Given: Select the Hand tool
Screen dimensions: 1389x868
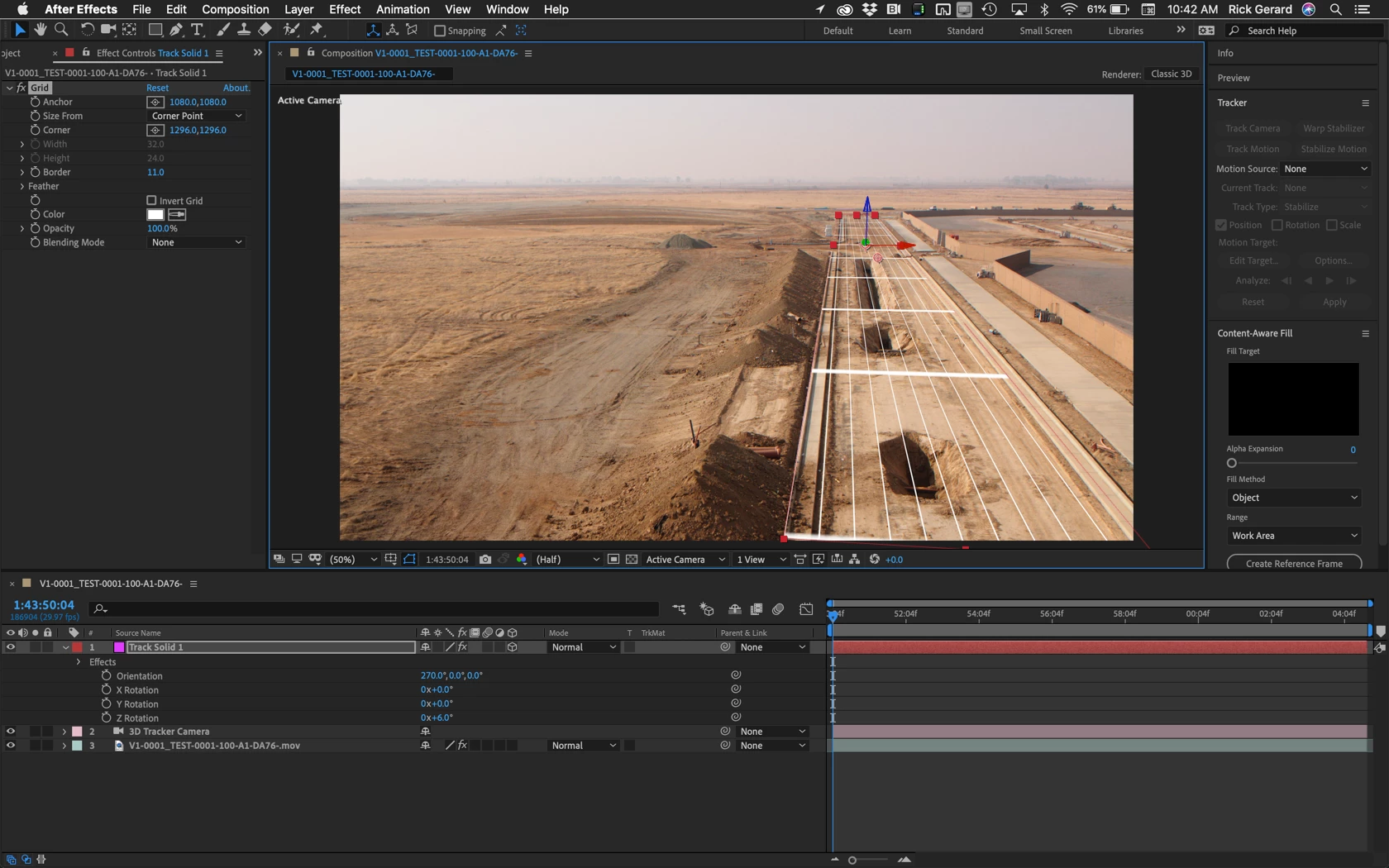Looking at the screenshot, I should pyautogui.click(x=41, y=30).
